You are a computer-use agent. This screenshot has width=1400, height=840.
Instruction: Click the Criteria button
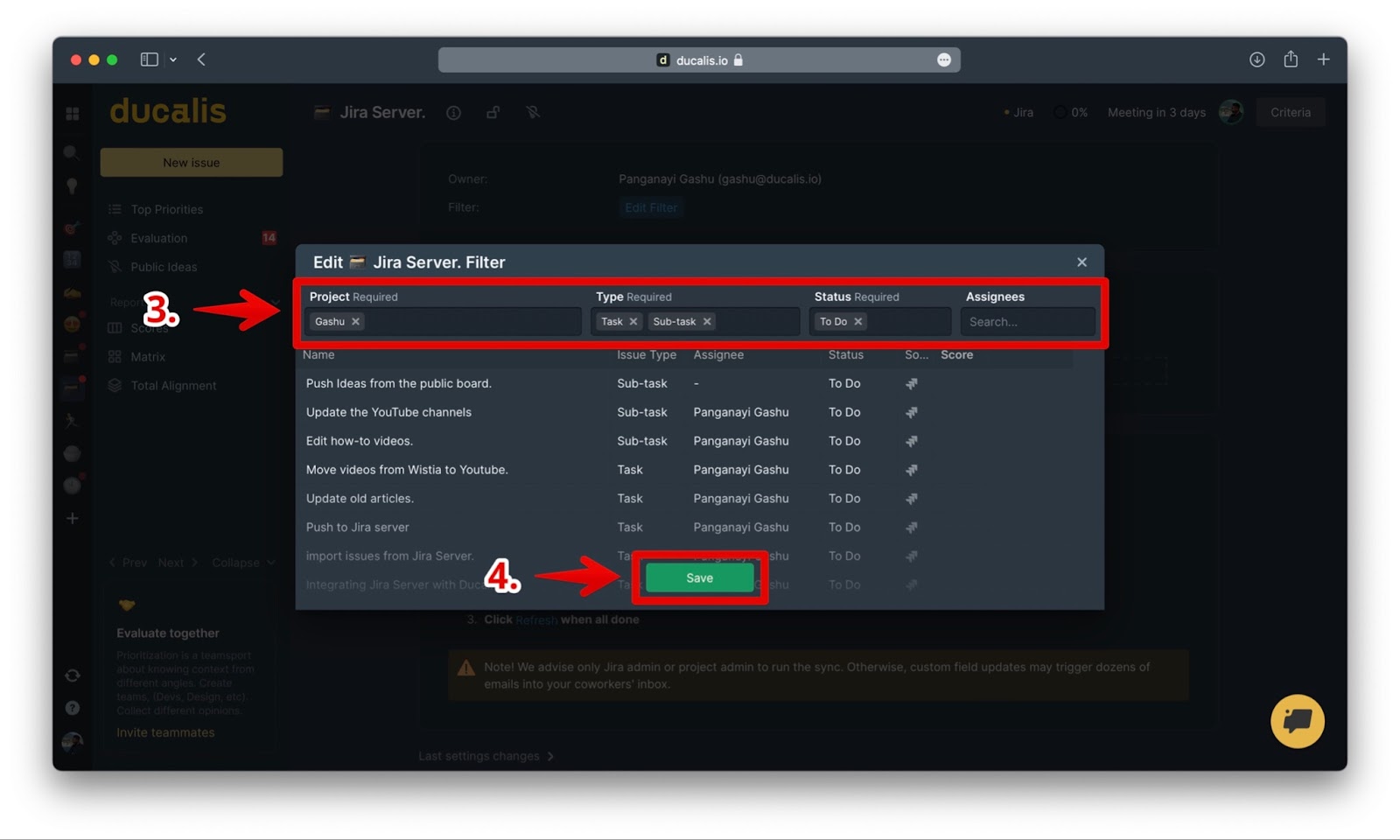[1291, 112]
